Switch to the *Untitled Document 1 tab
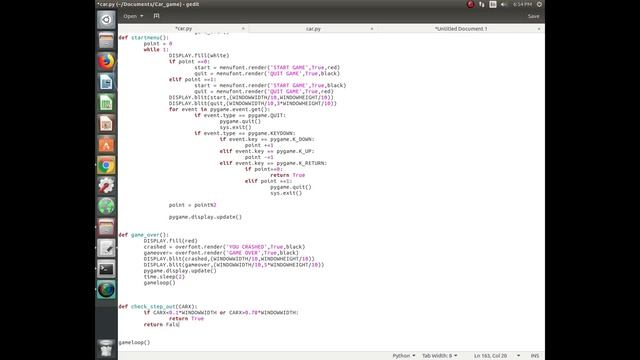This screenshot has width=640, height=360. point(461,29)
